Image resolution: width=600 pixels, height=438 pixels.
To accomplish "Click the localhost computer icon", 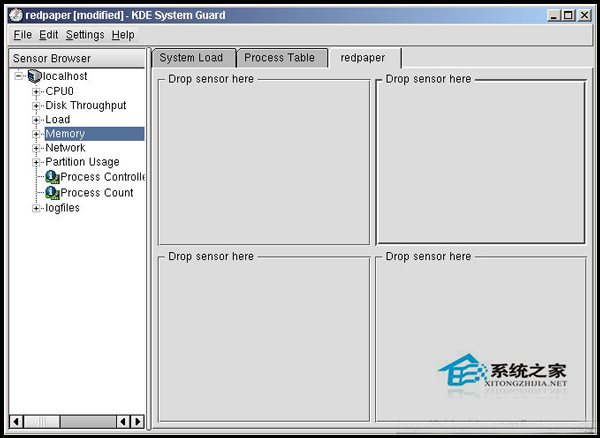I will coord(34,76).
